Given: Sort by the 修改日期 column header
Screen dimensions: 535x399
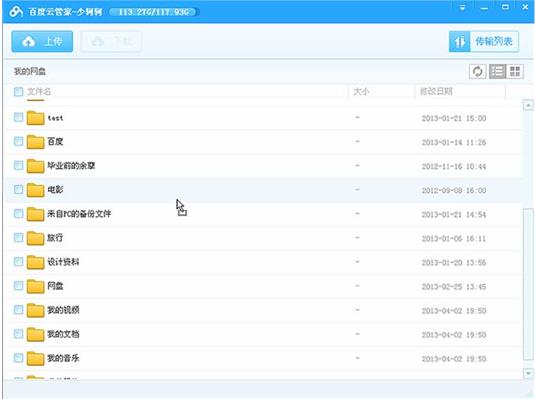Looking at the screenshot, I should [x=436, y=91].
